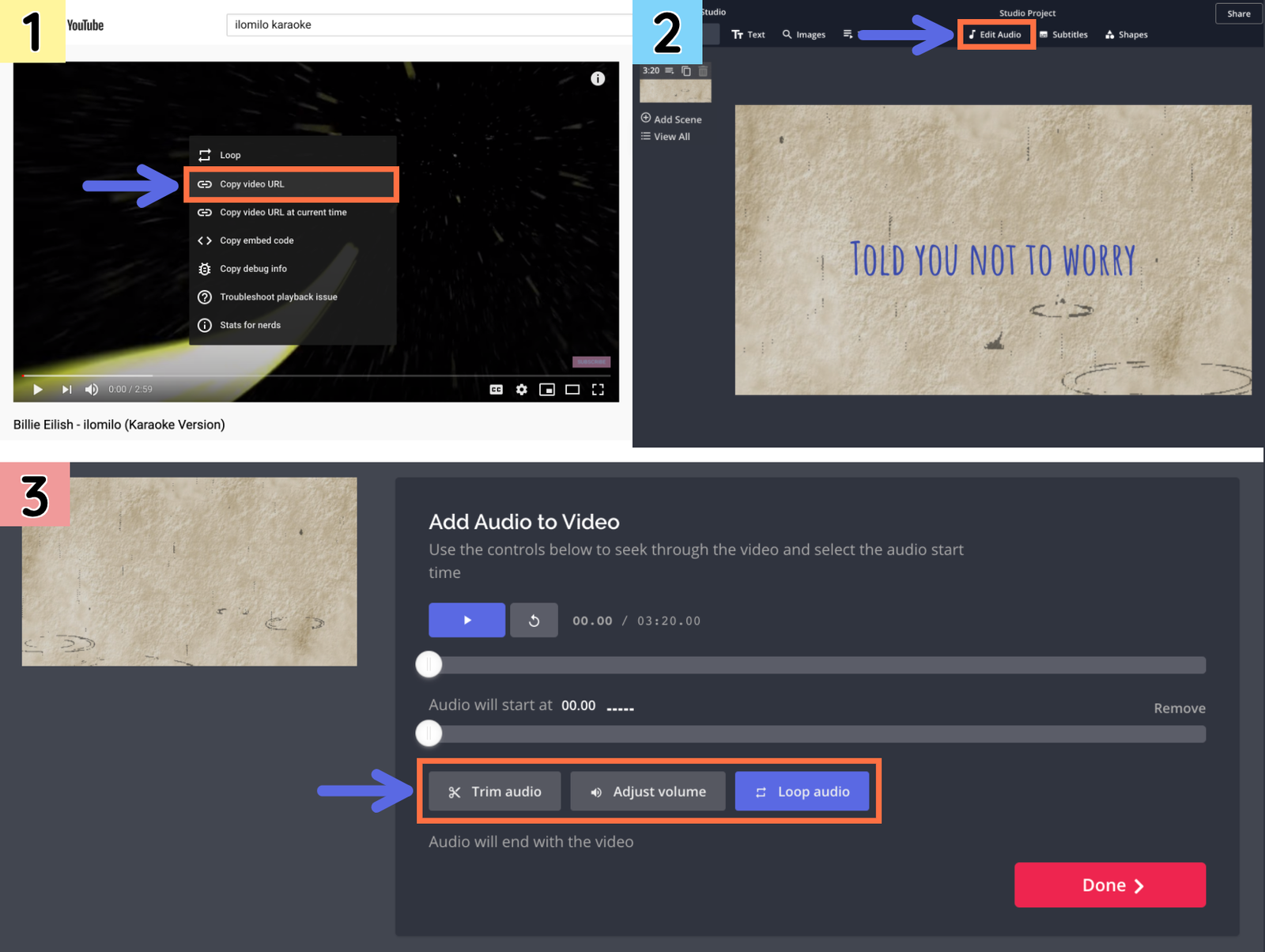This screenshot has width=1265, height=952.
Task: Choose Stats for nerds menu entry
Action: [250, 325]
